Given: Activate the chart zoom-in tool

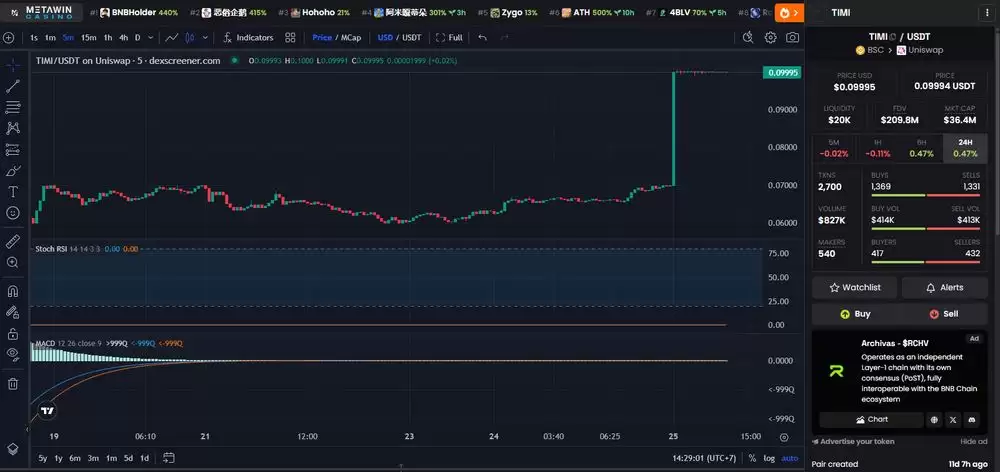Looking at the screenshot, I should click(13, 262).
